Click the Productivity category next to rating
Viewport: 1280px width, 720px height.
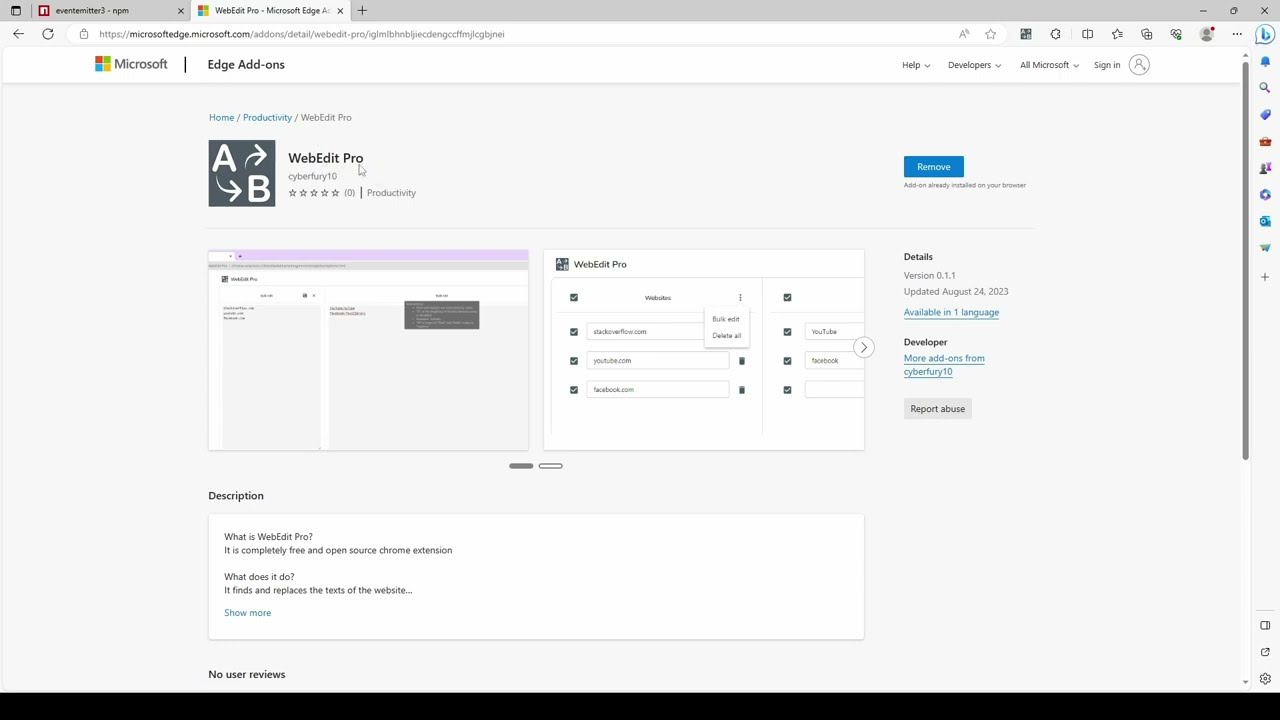coord(391,193)
